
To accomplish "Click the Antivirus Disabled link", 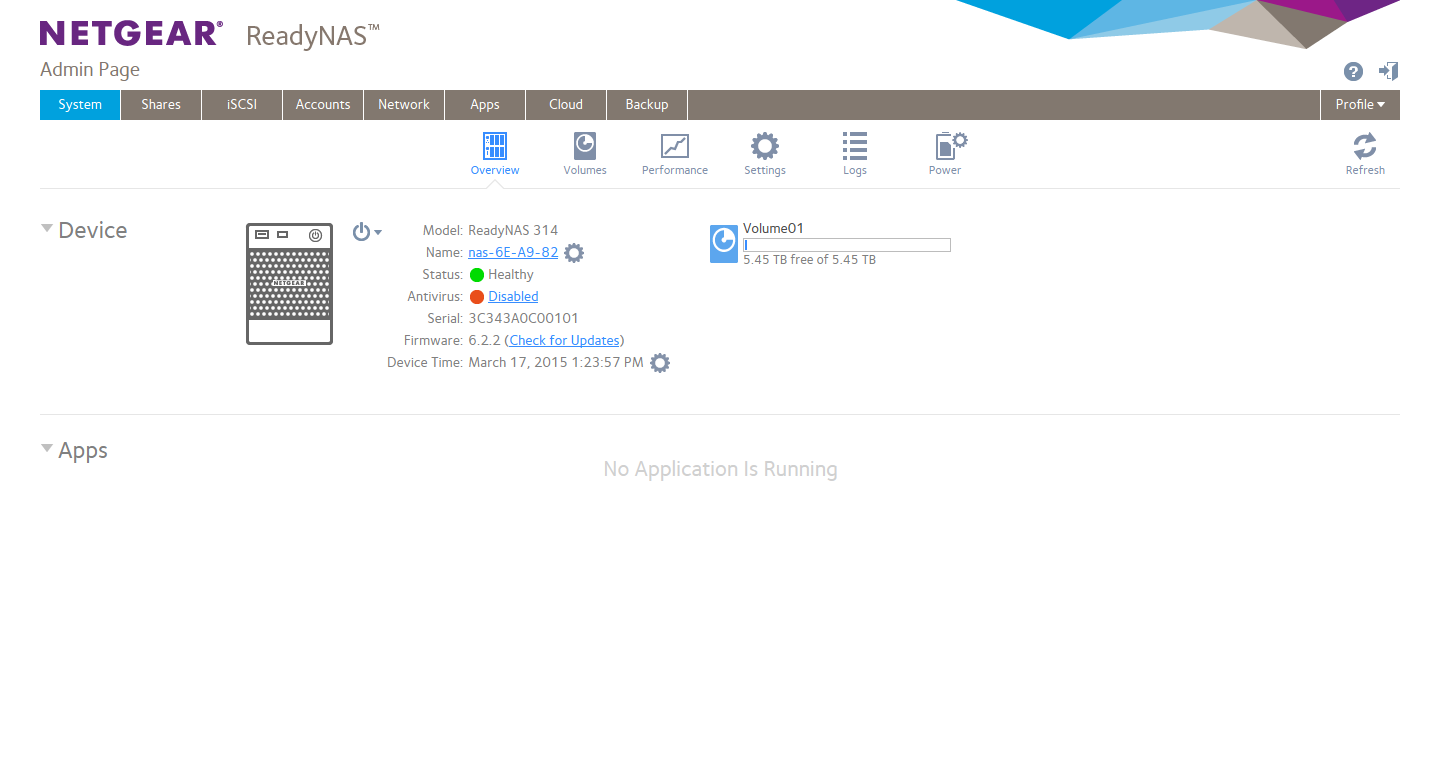I will tap(513, 297).
